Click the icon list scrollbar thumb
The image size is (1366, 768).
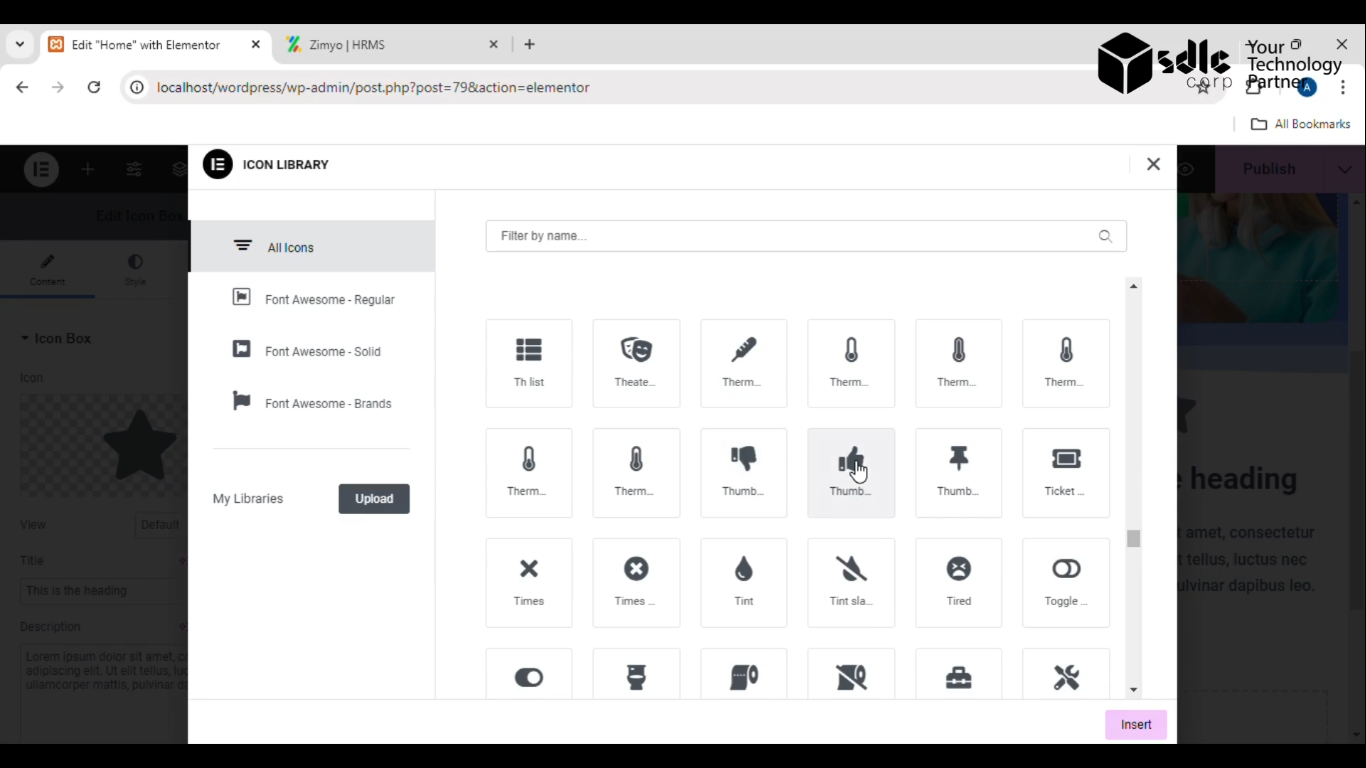coord(1133,538)
